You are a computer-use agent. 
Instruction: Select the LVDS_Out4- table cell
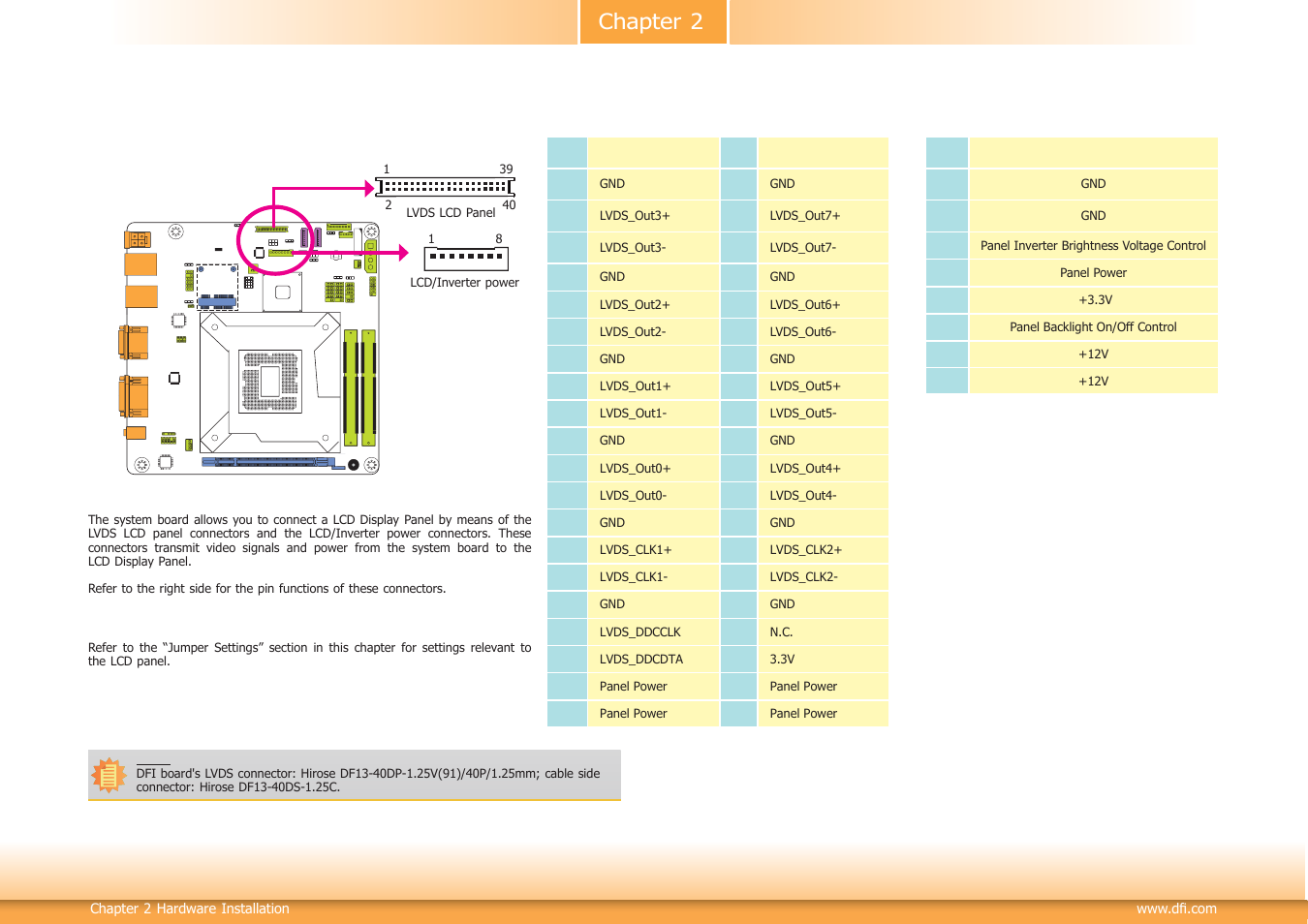coord(823,496)
